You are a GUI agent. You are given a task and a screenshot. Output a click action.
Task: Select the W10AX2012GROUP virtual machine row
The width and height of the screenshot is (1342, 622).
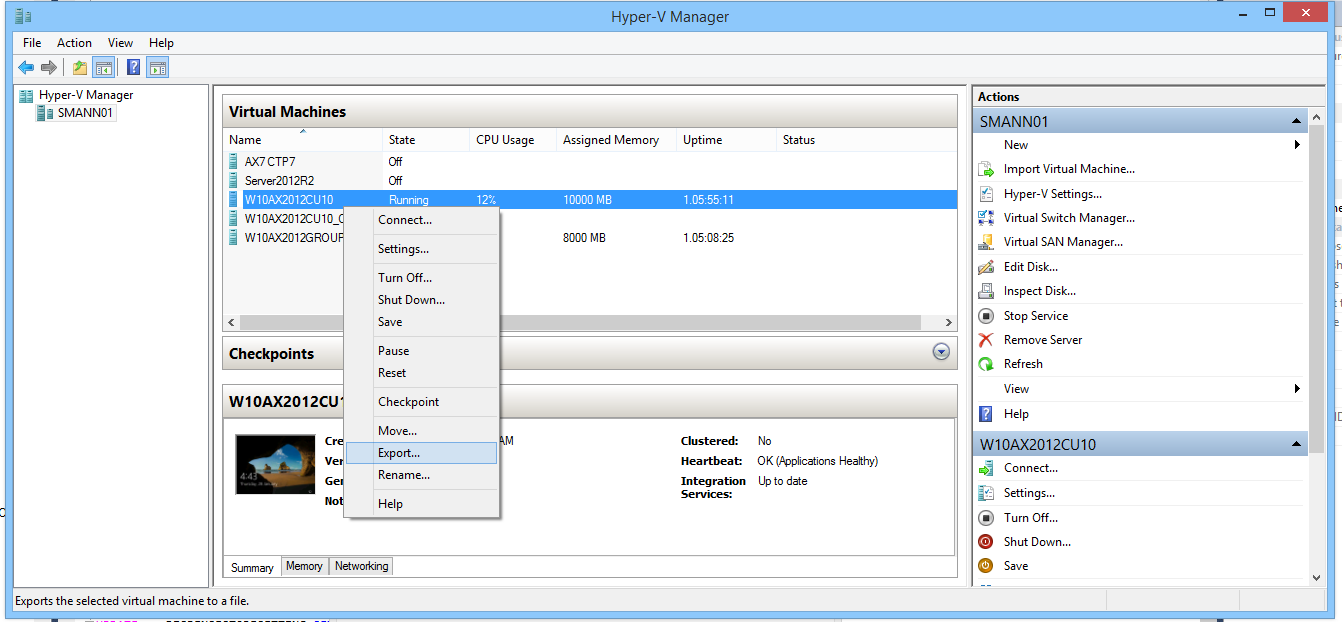tap(590, 238)
